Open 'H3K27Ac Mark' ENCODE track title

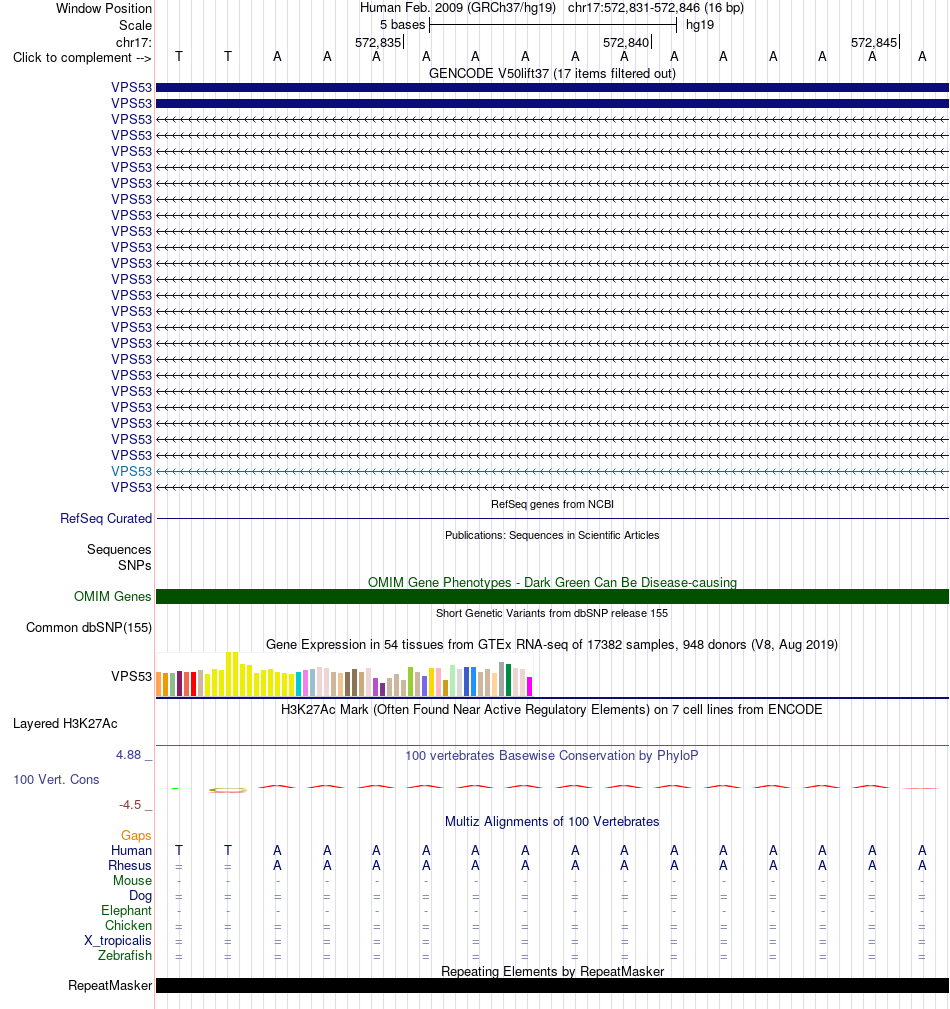(552, 709)
